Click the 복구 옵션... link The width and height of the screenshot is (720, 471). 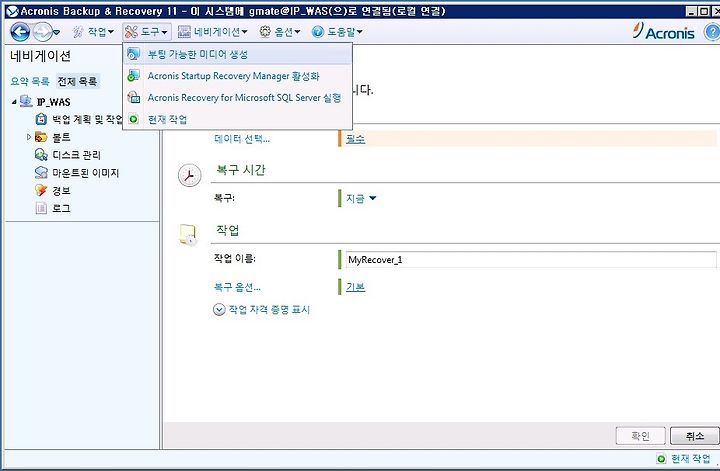tap(237, 287)
